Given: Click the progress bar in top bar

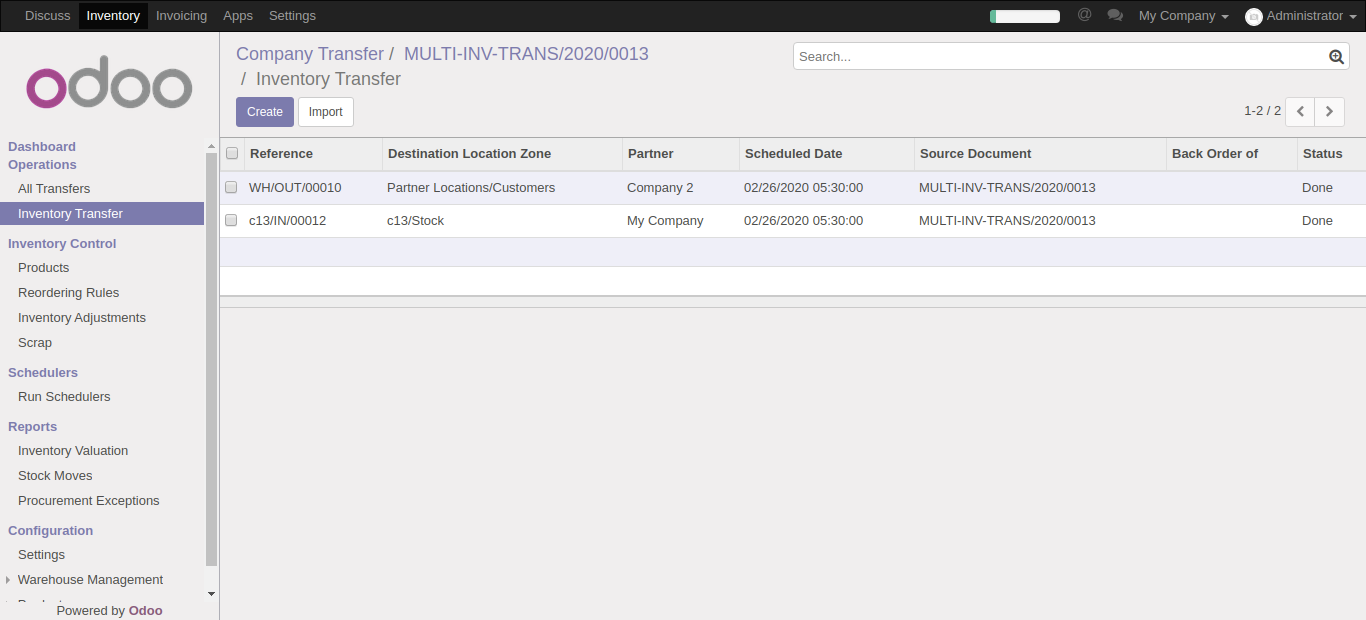Looking at the screenshot, I should 1024,16.
